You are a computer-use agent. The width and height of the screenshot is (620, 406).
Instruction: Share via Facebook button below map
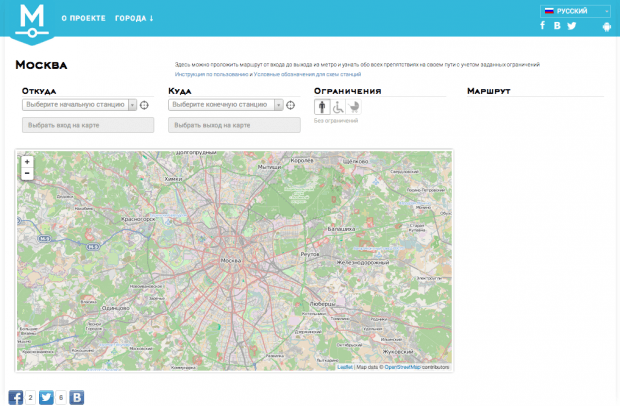16,397
